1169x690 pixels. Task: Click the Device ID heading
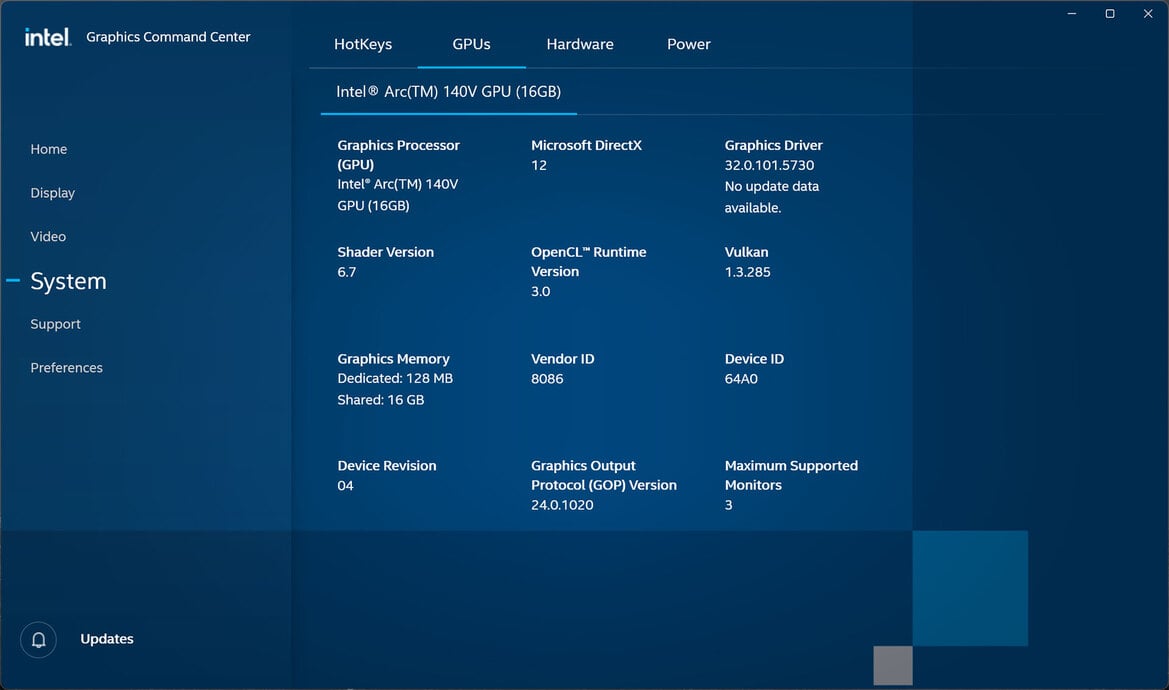[x=754, y=358]
